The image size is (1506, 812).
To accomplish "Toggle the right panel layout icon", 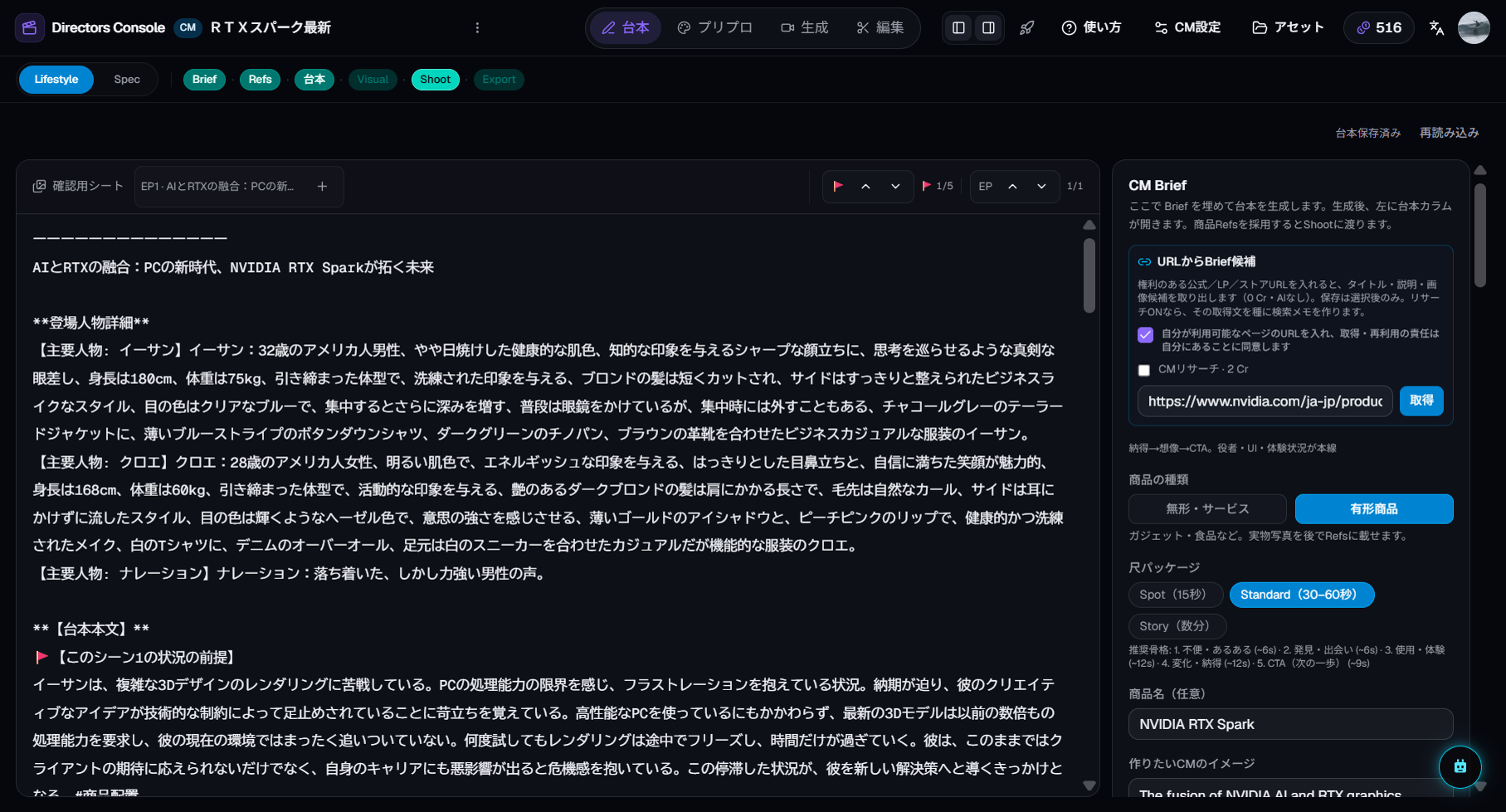I will click(988, 27).
